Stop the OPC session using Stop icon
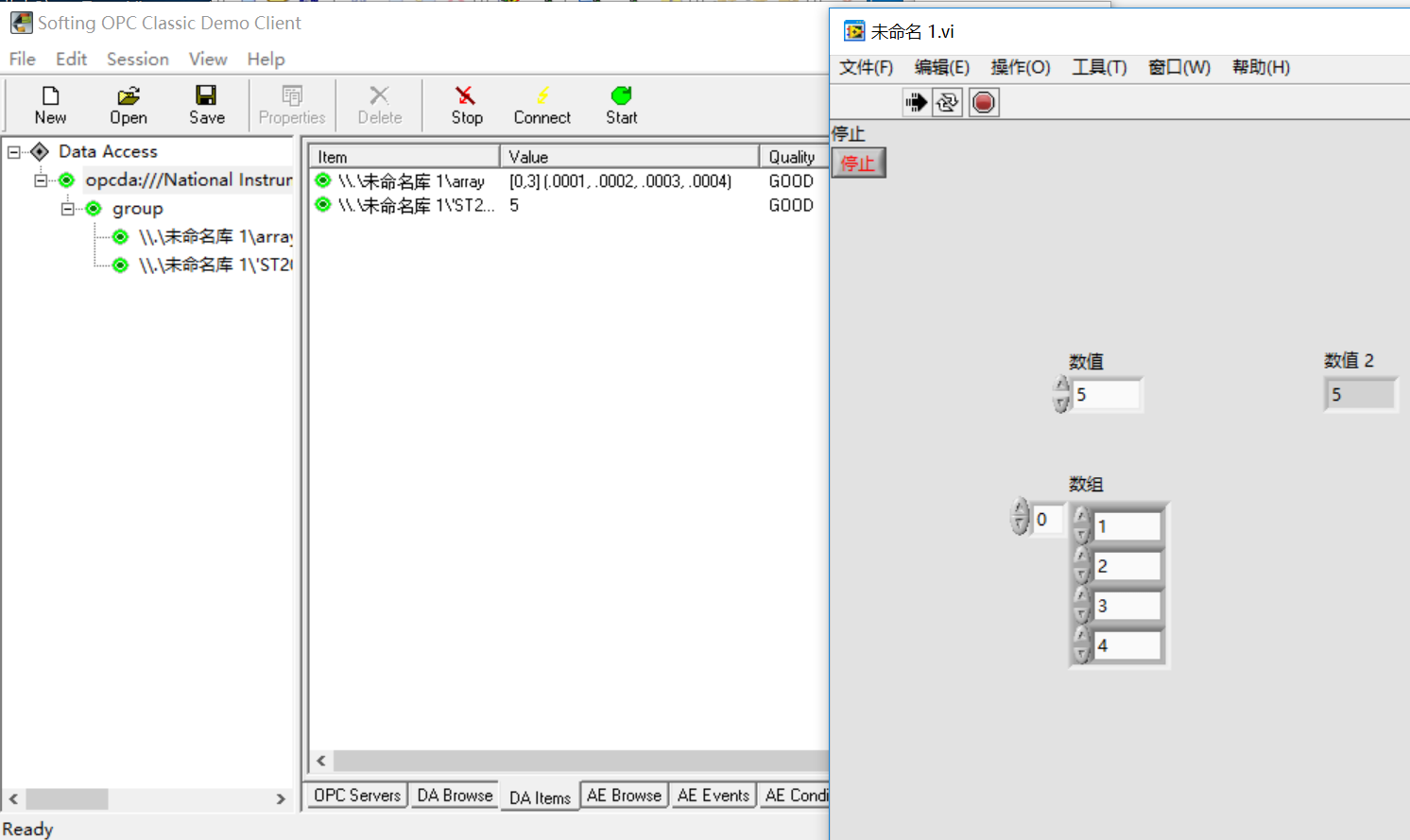The height and width of the screenshot is (840, 1410). pos(467,104)
